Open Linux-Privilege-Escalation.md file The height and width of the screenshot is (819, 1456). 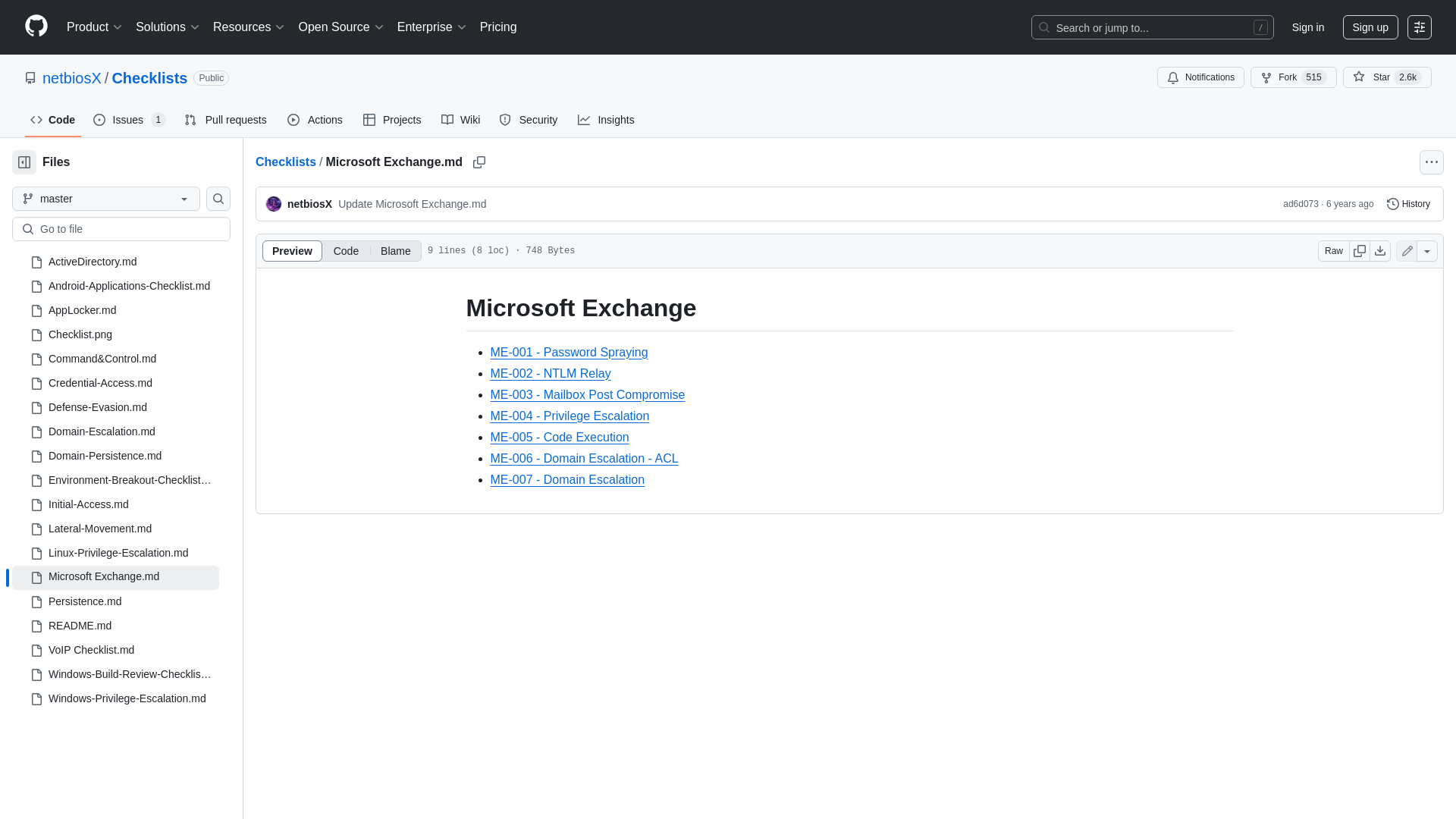[x=115, y=554]
